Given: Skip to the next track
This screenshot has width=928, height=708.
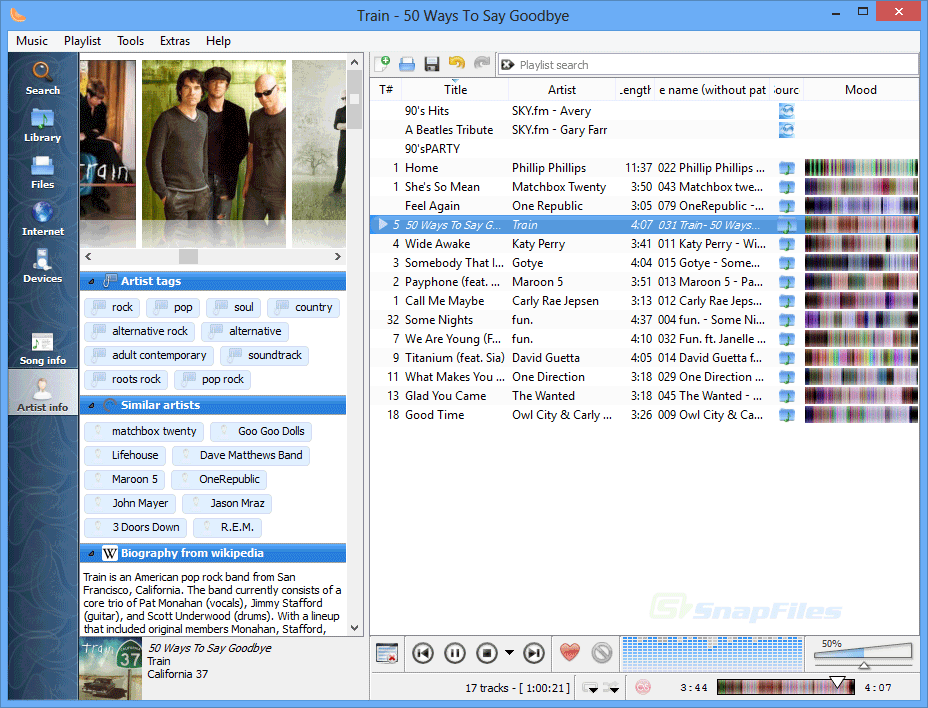Looking at the screenshot, I should pos(533,652).
